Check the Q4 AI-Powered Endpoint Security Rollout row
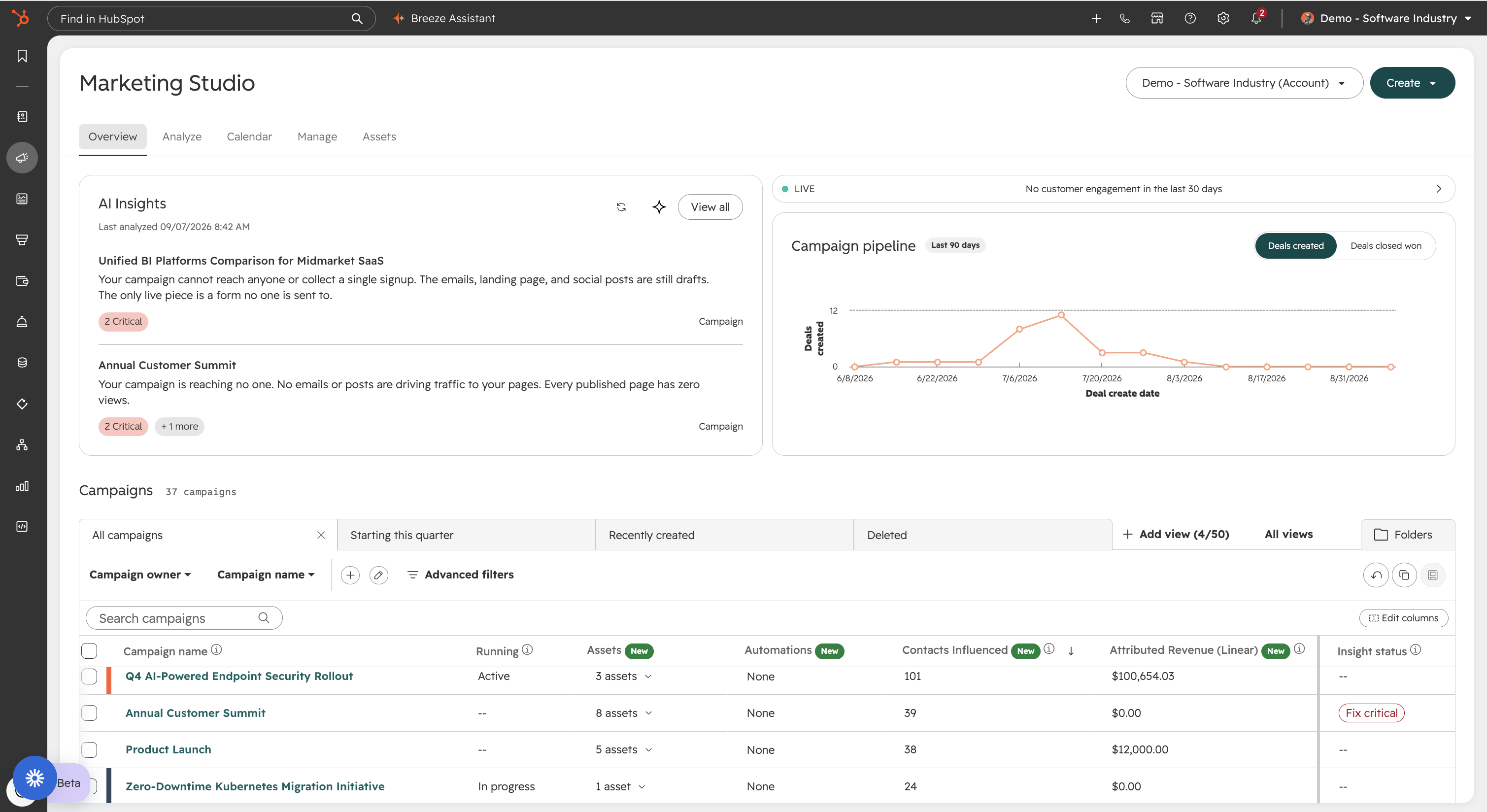 pos(90,677)
